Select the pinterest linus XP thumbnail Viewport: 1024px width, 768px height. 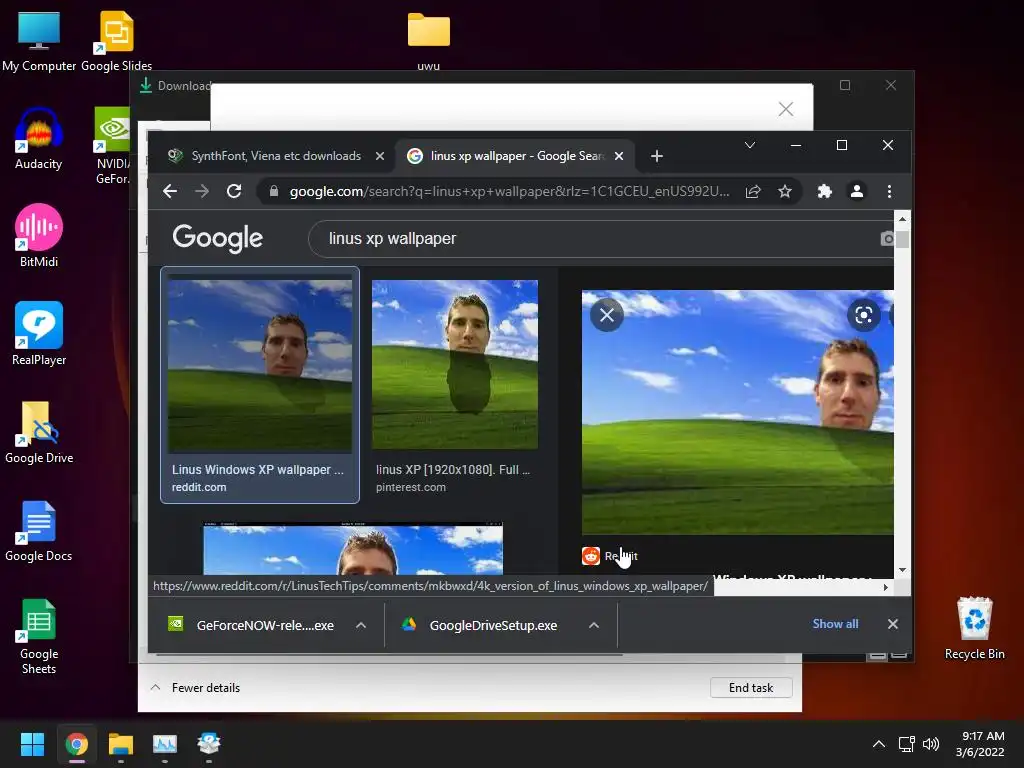click(455, 364)
